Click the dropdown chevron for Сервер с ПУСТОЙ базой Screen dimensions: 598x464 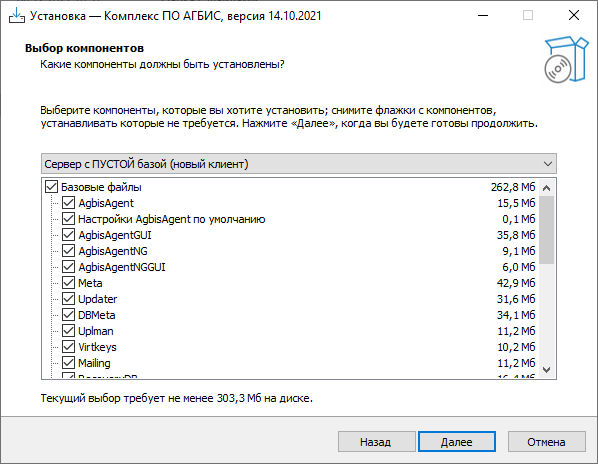548,164
